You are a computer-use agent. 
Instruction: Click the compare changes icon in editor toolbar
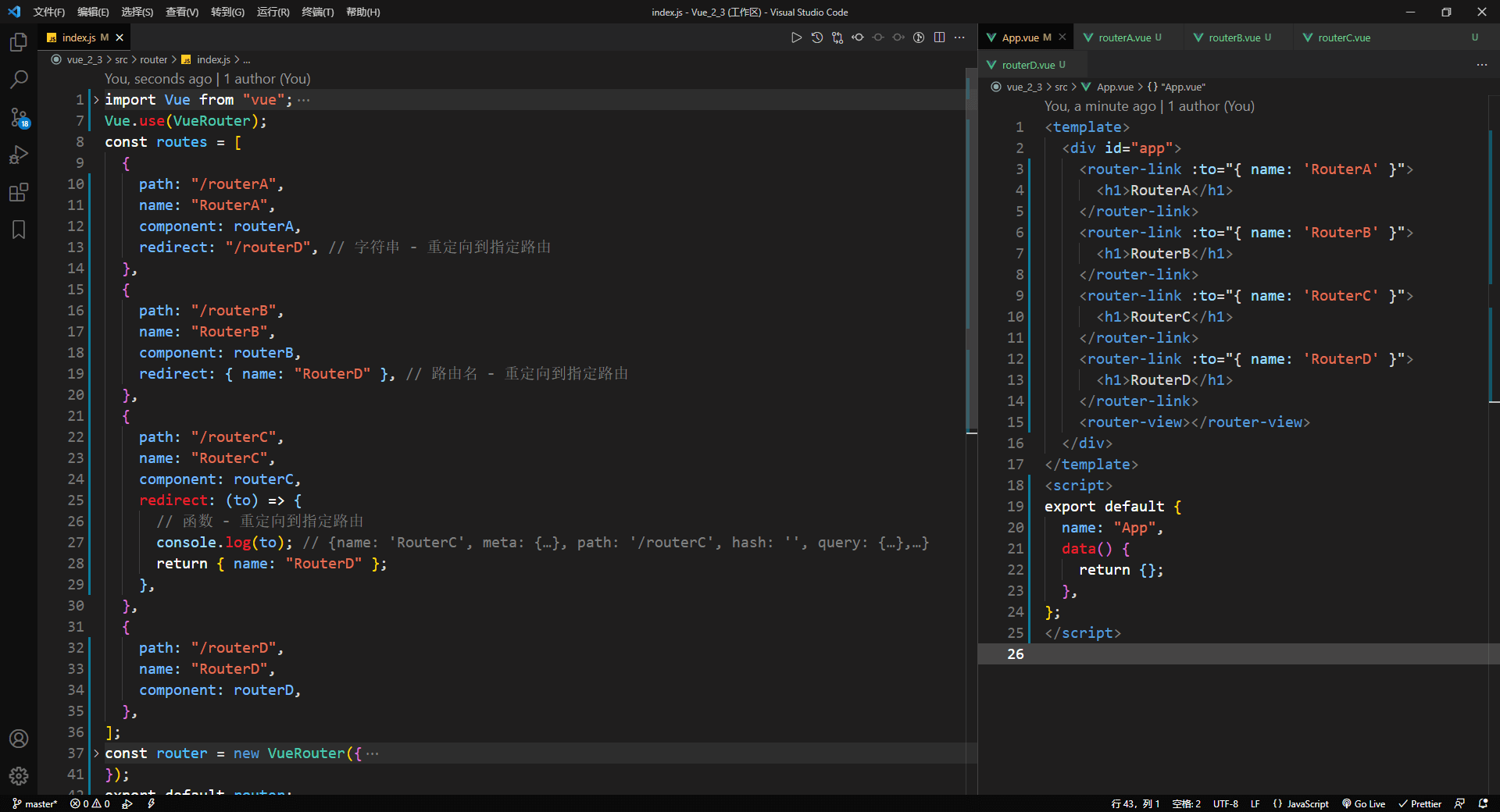coord(837,37)
